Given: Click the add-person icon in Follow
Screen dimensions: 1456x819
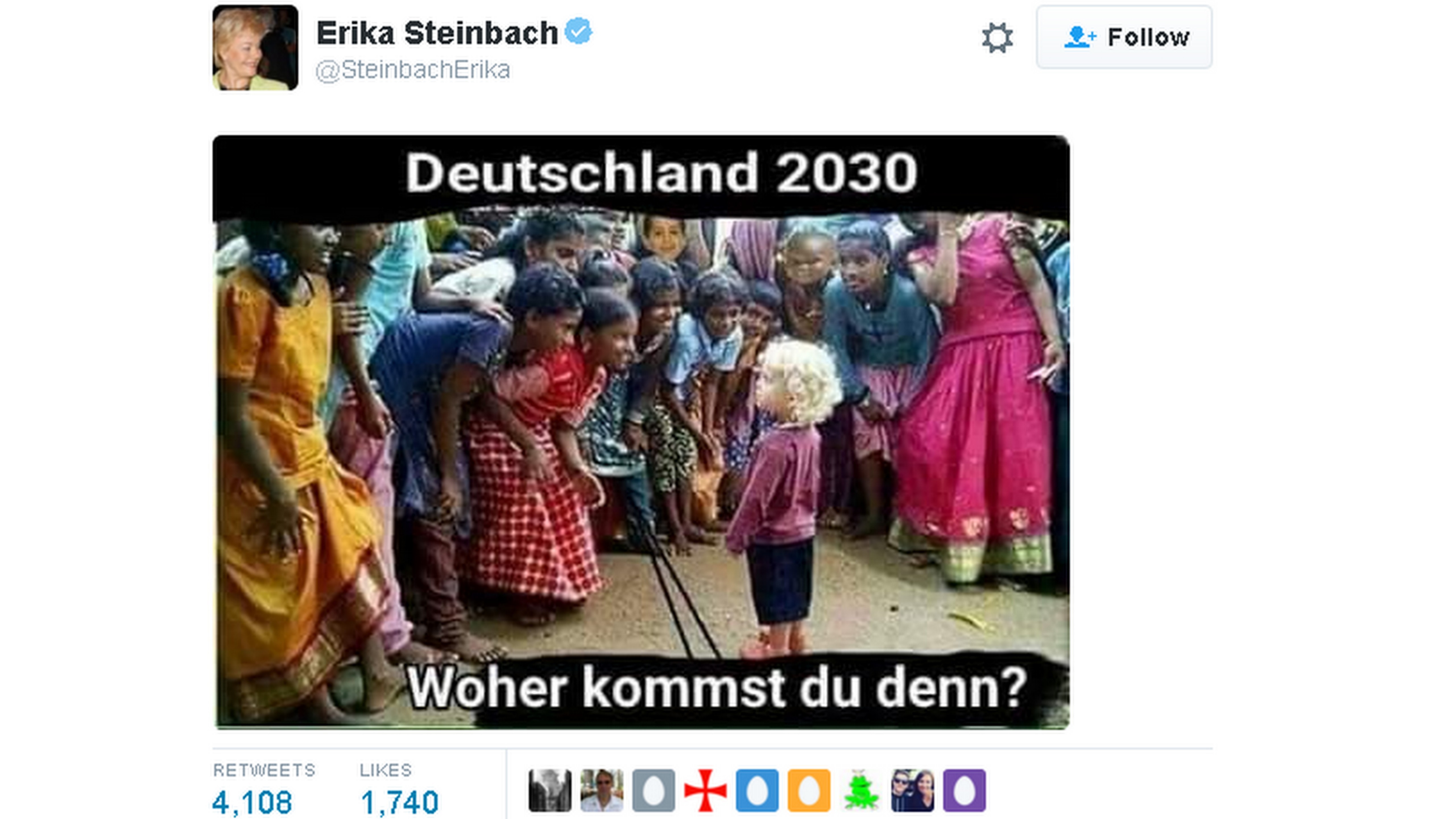Looking at the screenshot, I should pos(1079,37).
